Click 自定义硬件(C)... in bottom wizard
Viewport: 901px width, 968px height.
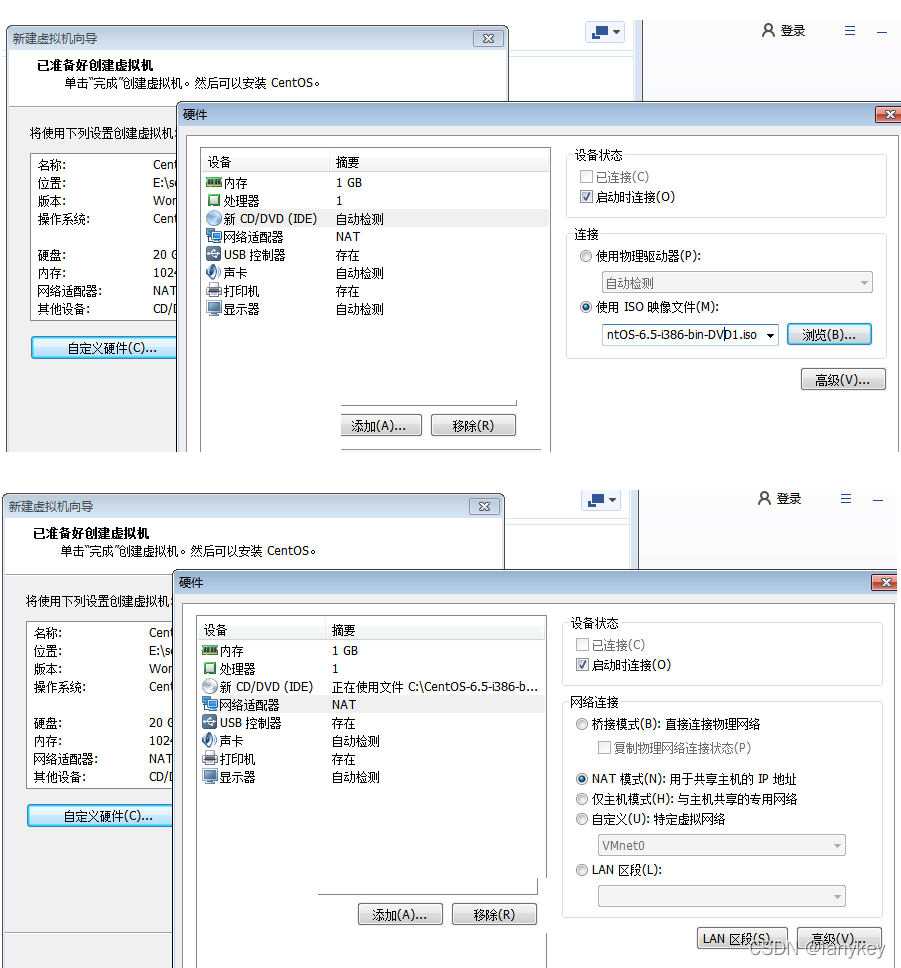[100, 816]
